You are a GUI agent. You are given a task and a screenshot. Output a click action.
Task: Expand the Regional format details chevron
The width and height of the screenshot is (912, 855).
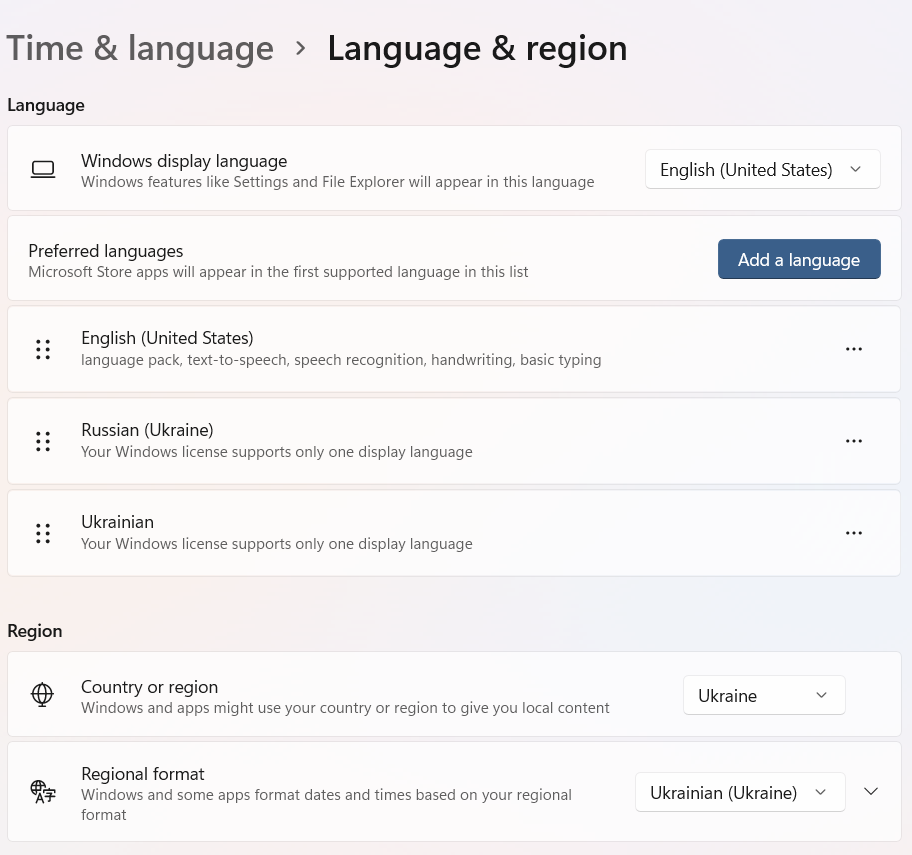point(871,792)
